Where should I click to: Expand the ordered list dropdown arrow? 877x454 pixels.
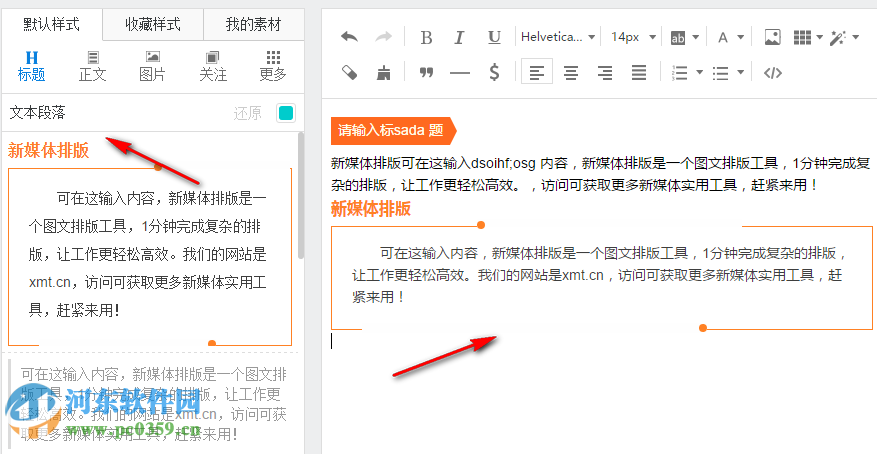[x=699, y=72]
